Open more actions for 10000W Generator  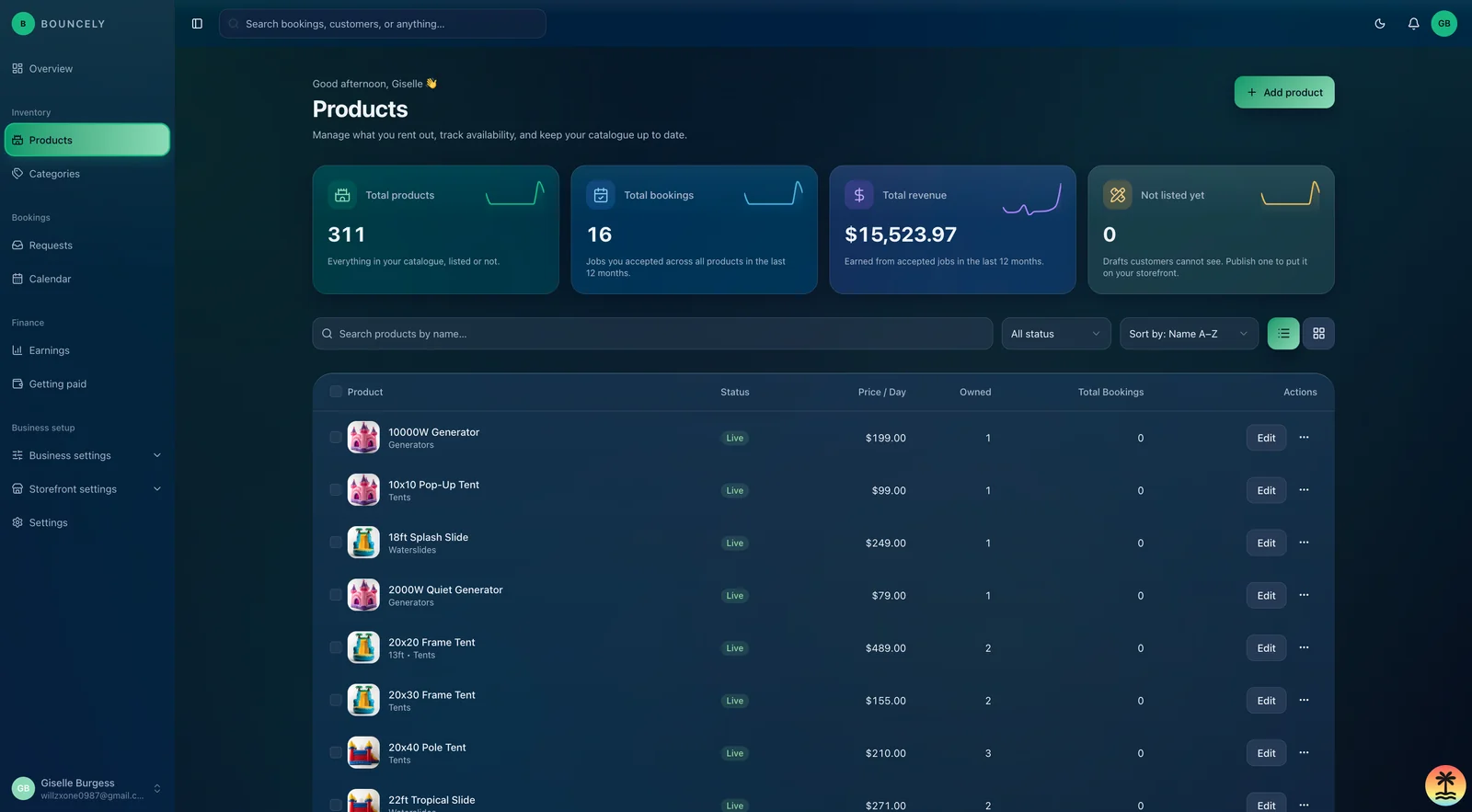1304,438
